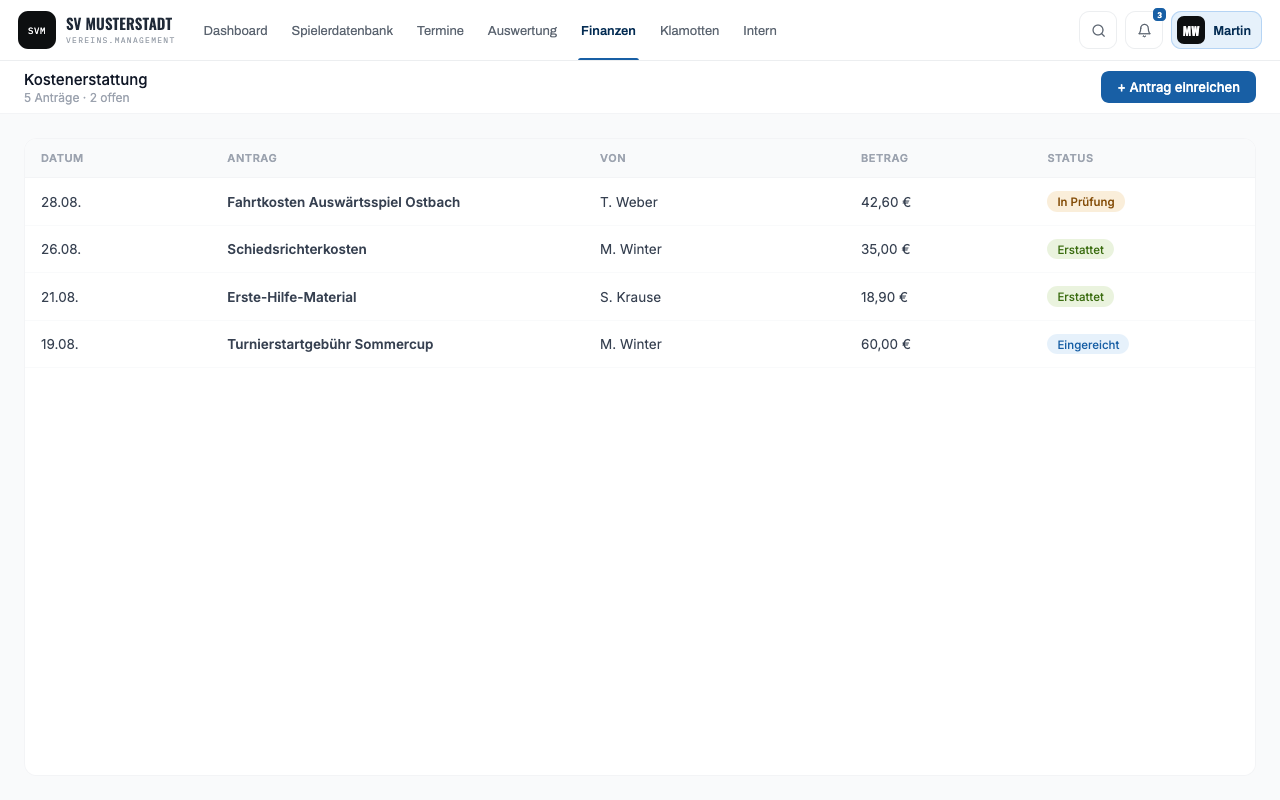Click the amount 35,00 €
1280x800 pixels.
pyautogui.click(x=886, y=249)
